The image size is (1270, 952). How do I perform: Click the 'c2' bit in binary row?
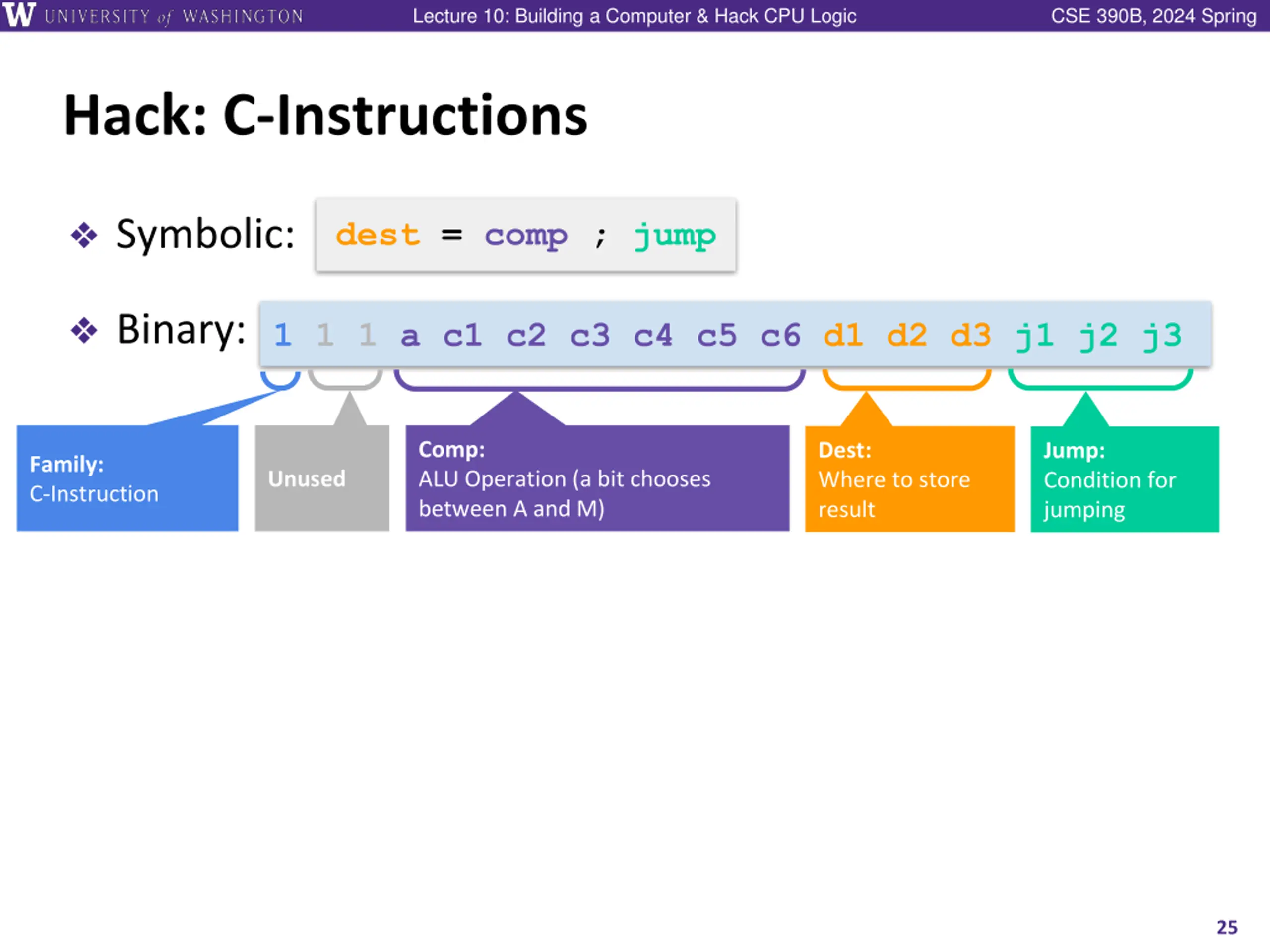[x=526, y=336]
